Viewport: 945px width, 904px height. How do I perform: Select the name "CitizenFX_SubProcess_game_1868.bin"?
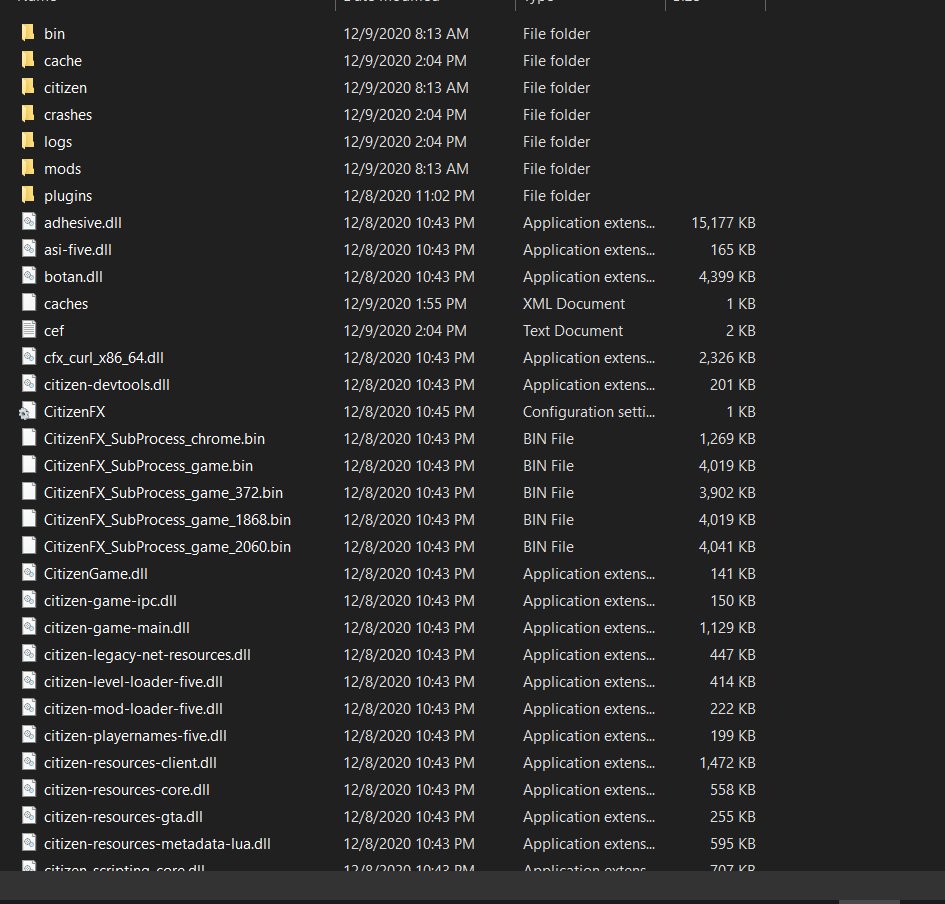pyautogui.click(x=168, y=519)
